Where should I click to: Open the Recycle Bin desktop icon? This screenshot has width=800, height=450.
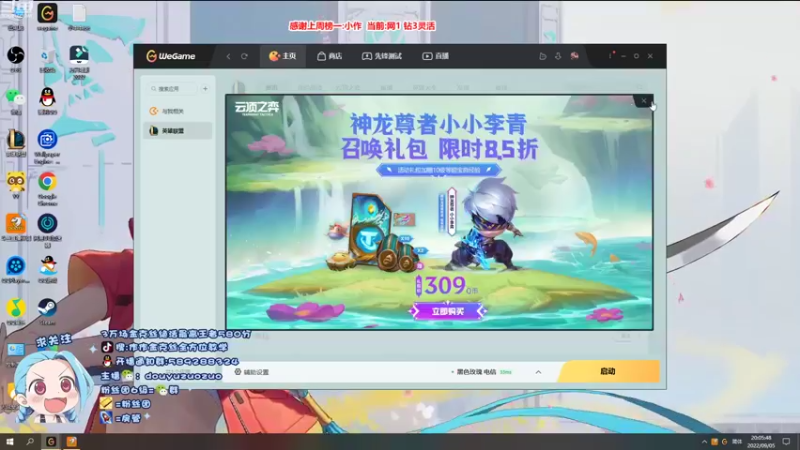coord(47,59)
